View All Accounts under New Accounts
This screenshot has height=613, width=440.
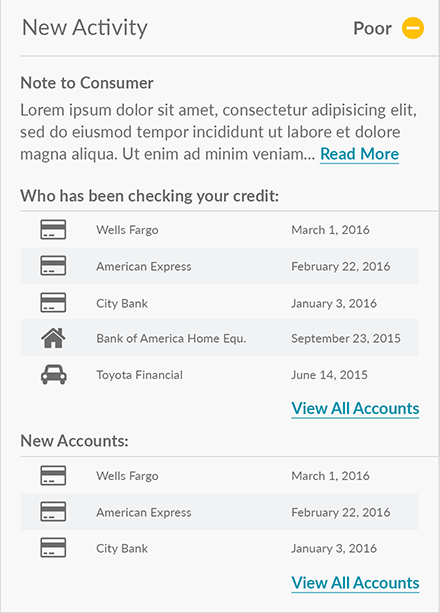point(355,583)
